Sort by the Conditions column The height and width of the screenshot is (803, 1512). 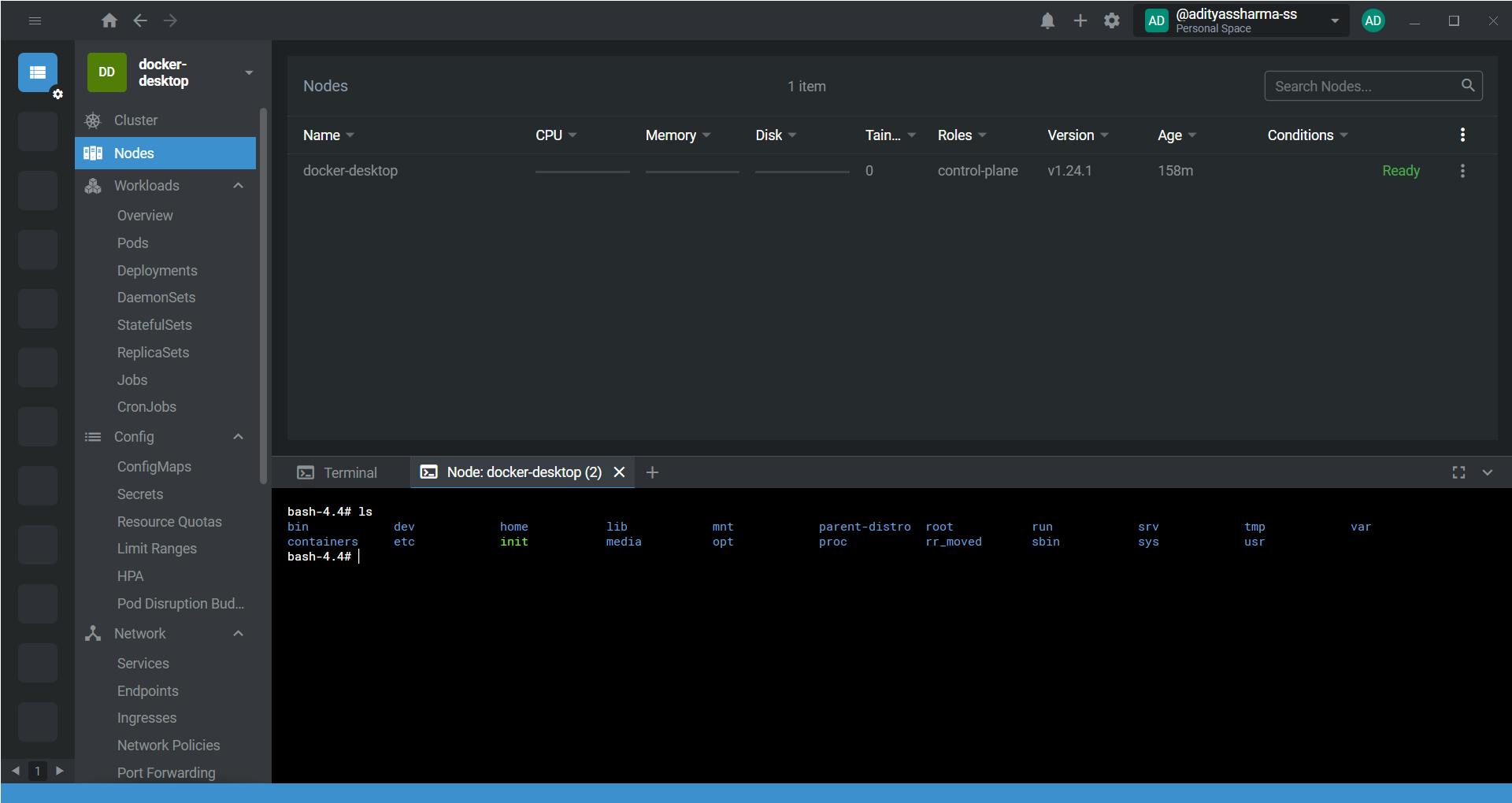pyautogui.click(x=1308, y=135)
